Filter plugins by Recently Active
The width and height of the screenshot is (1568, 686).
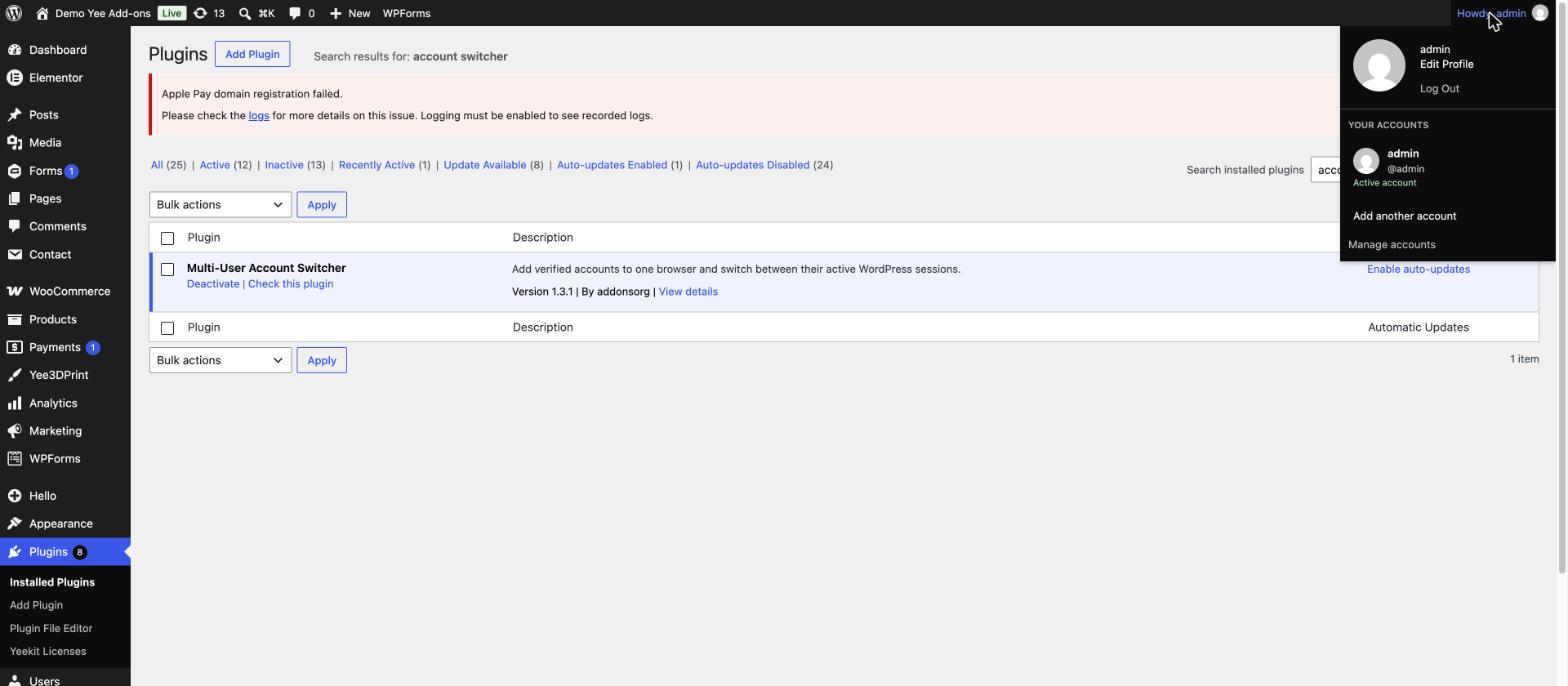[384, 165]
